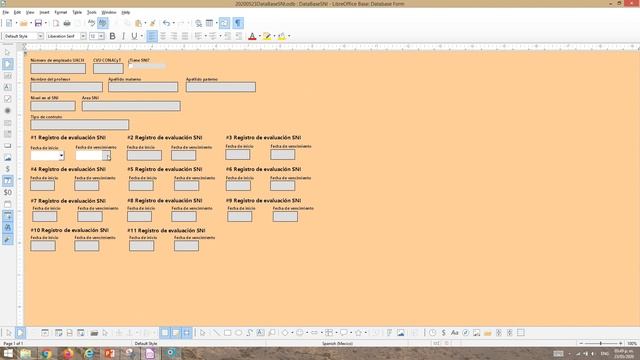Open the Insert menu

[44, 12]
